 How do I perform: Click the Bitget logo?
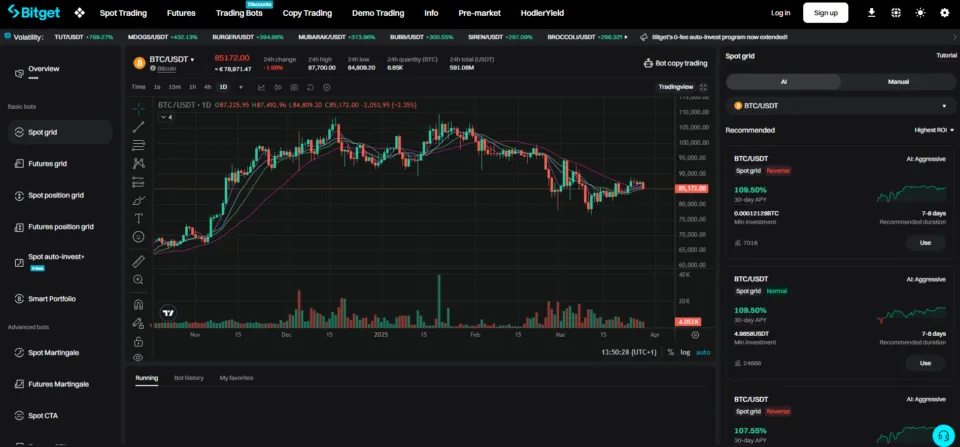tap(35, 12)
